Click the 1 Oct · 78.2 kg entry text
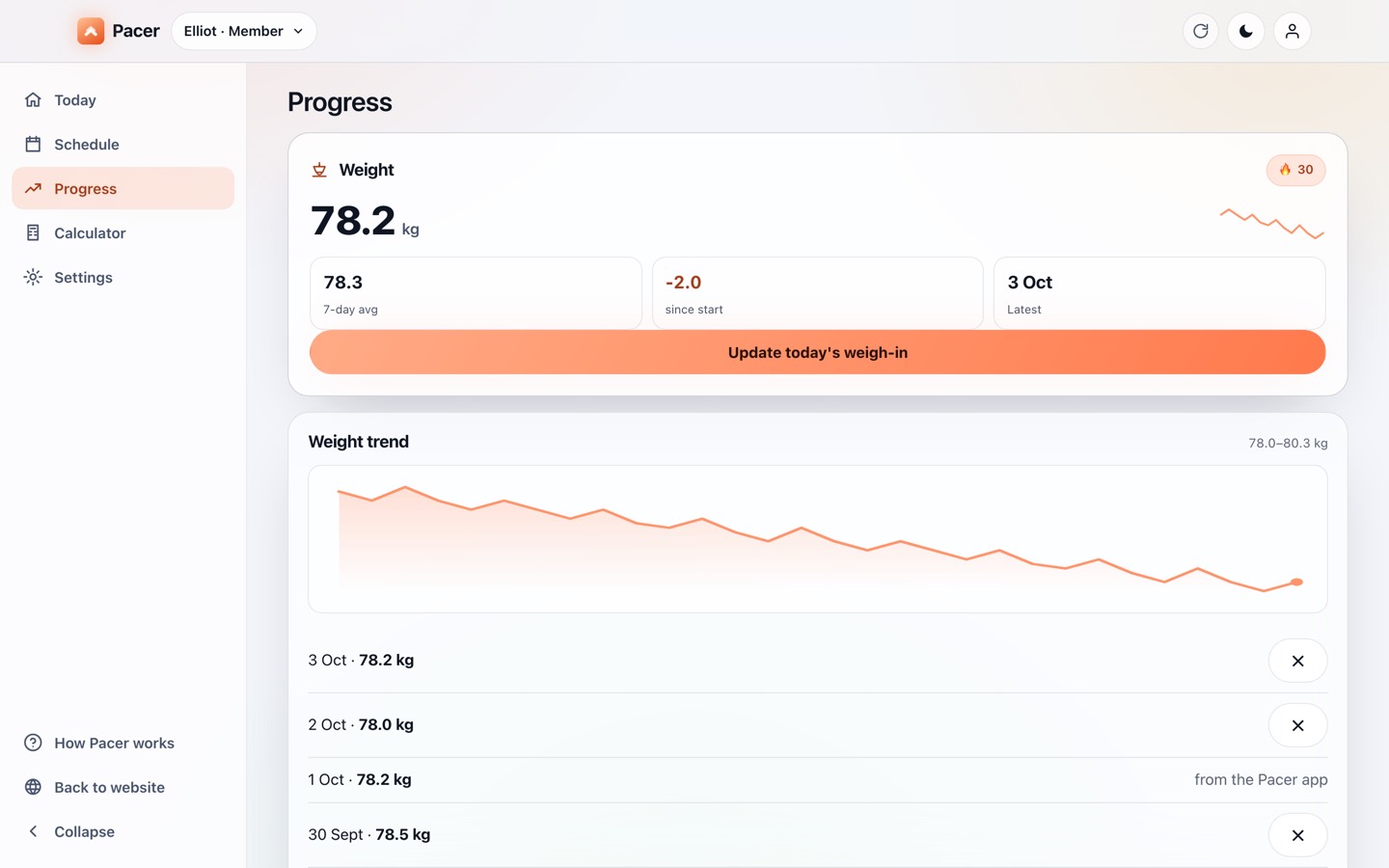Image resolution: width=1389 pixels, height=868 pixels. coord(360,779)
